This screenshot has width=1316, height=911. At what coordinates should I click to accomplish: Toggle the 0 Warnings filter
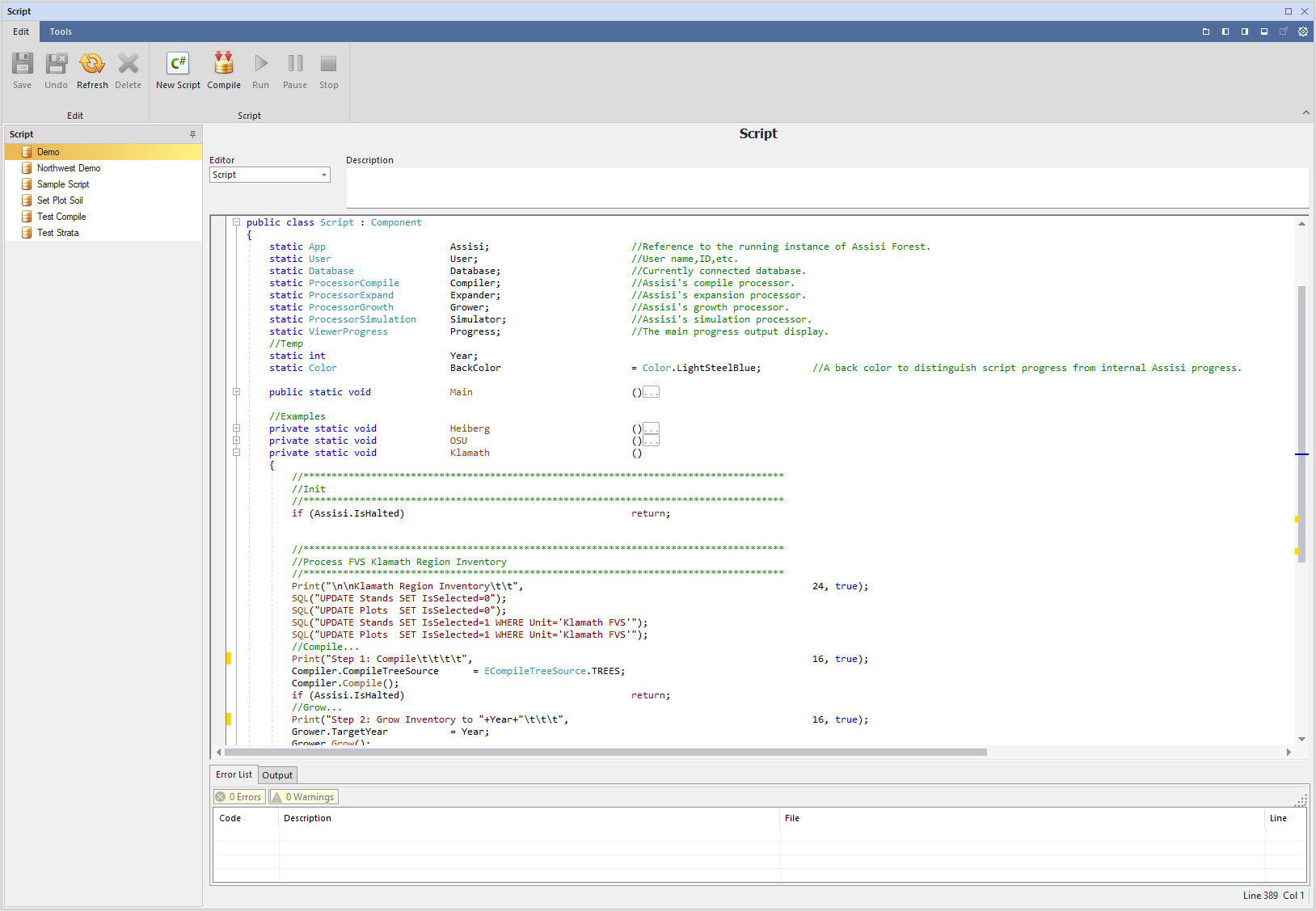pos(304,797)
